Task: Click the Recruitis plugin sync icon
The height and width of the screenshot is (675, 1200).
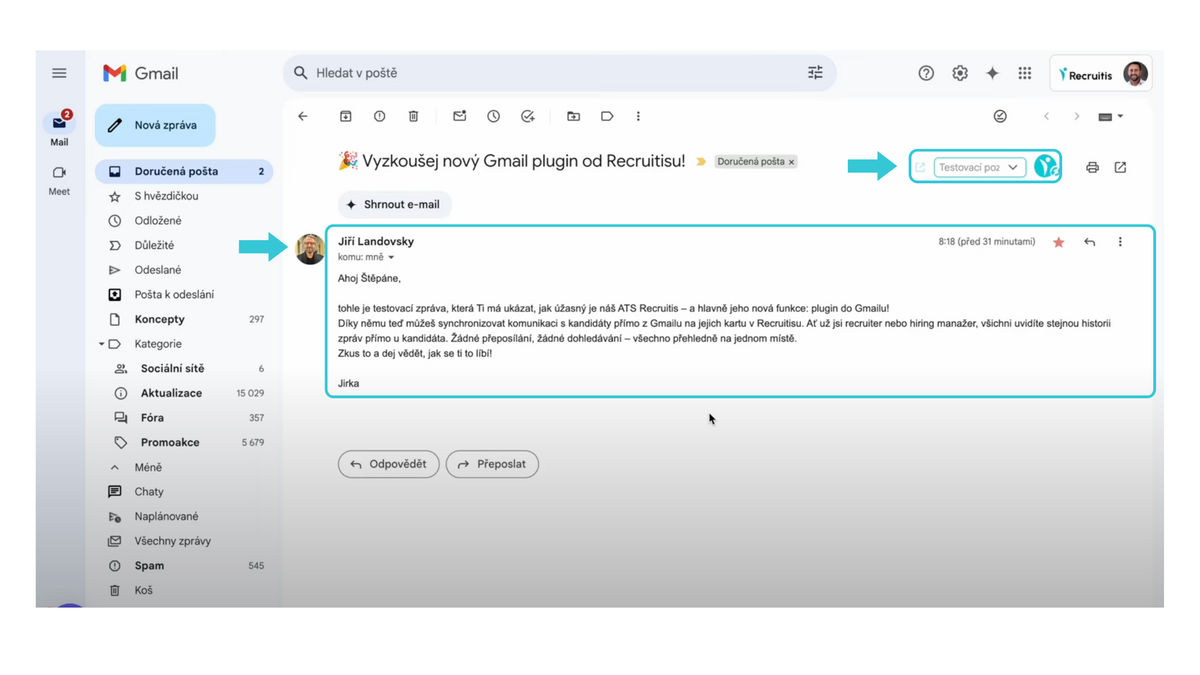Action: click(x=1046, y=167)
